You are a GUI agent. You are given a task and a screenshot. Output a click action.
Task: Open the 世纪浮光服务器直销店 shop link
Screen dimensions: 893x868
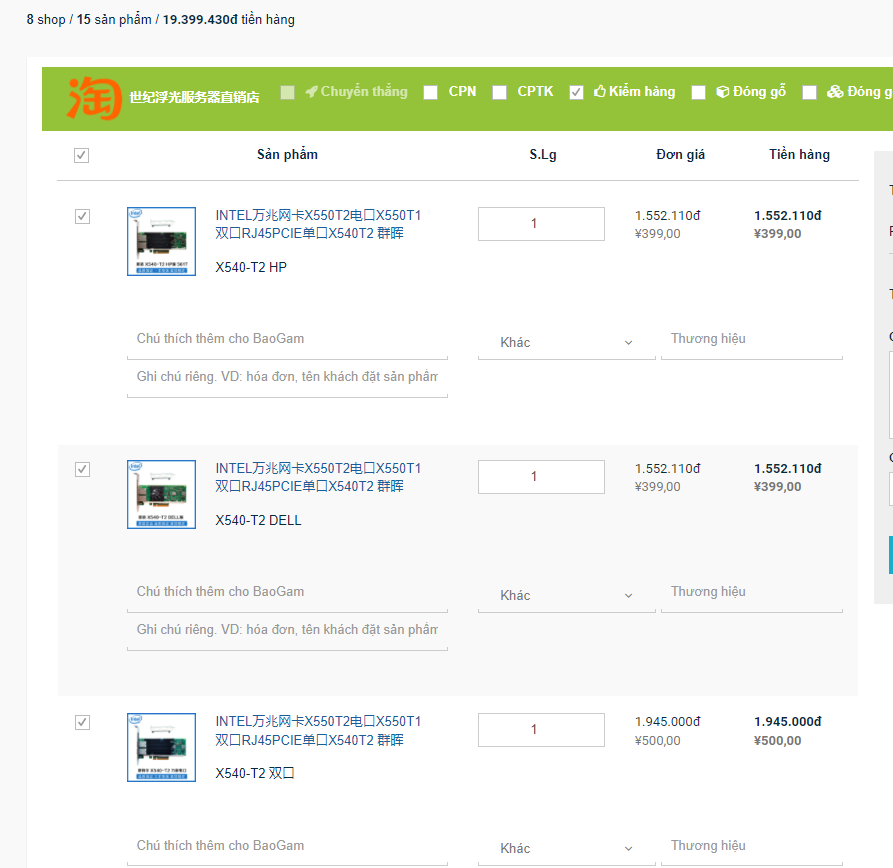pyautogui.click(x=194, y=97)
